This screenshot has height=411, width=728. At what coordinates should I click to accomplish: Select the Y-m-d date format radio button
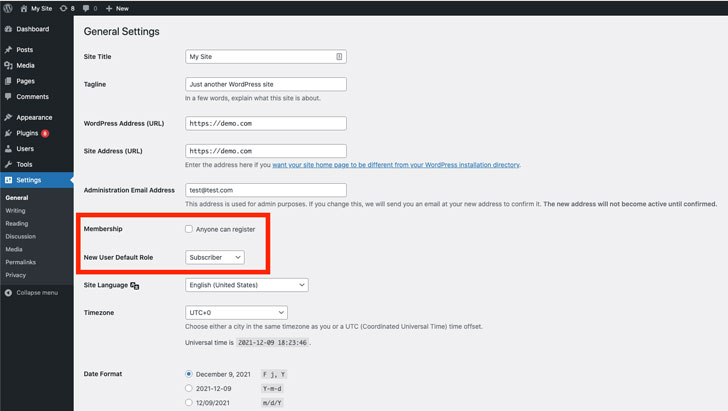[x=189, y=388]
